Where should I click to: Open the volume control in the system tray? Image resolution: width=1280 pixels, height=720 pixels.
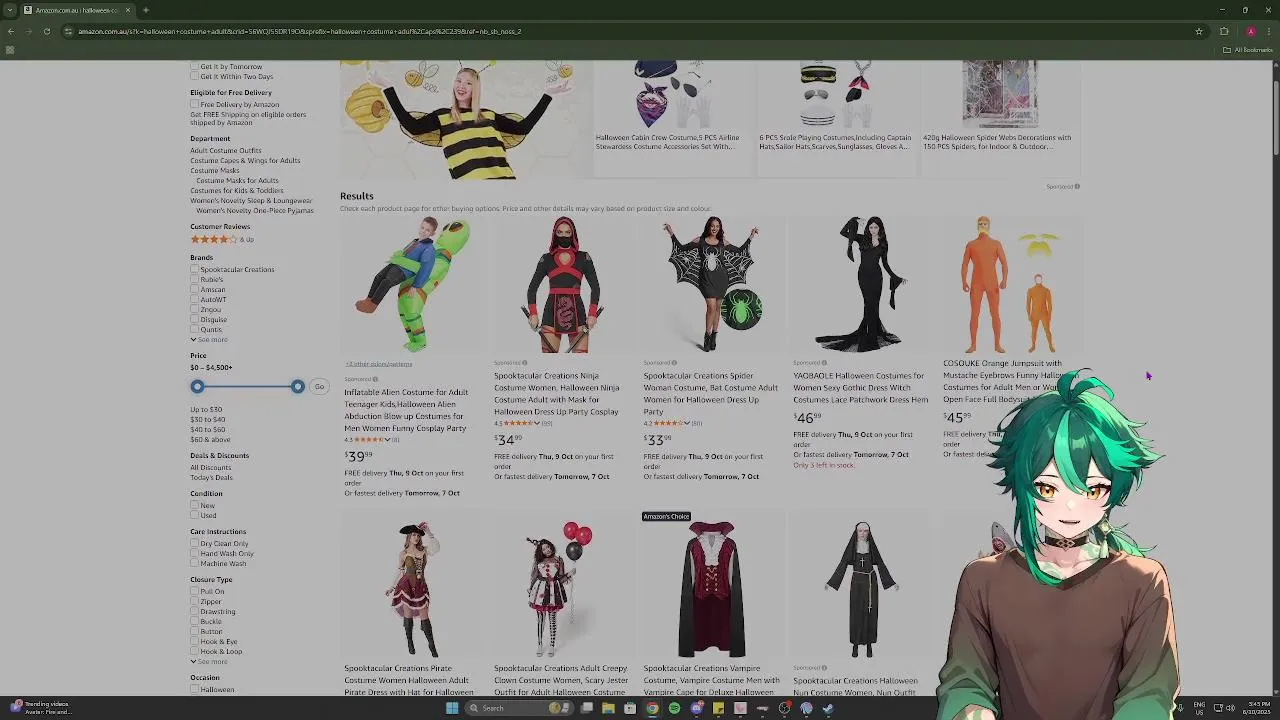pos(1230,708)
